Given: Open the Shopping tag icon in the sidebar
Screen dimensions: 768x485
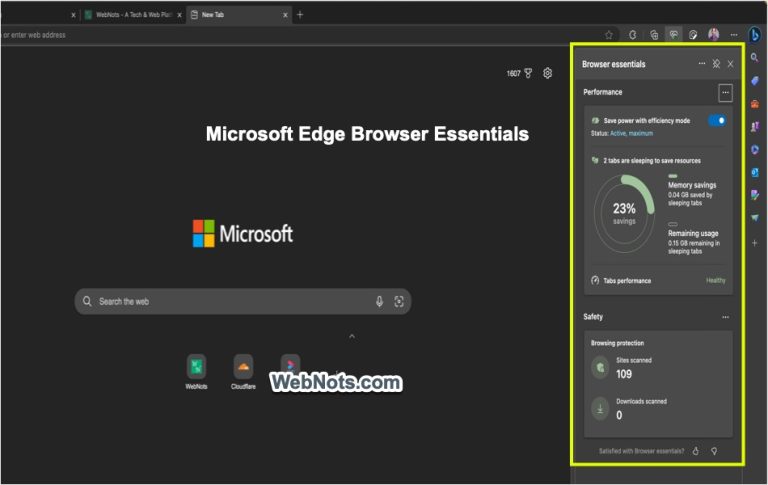Looking at the screenshot, I should [755, 80].
